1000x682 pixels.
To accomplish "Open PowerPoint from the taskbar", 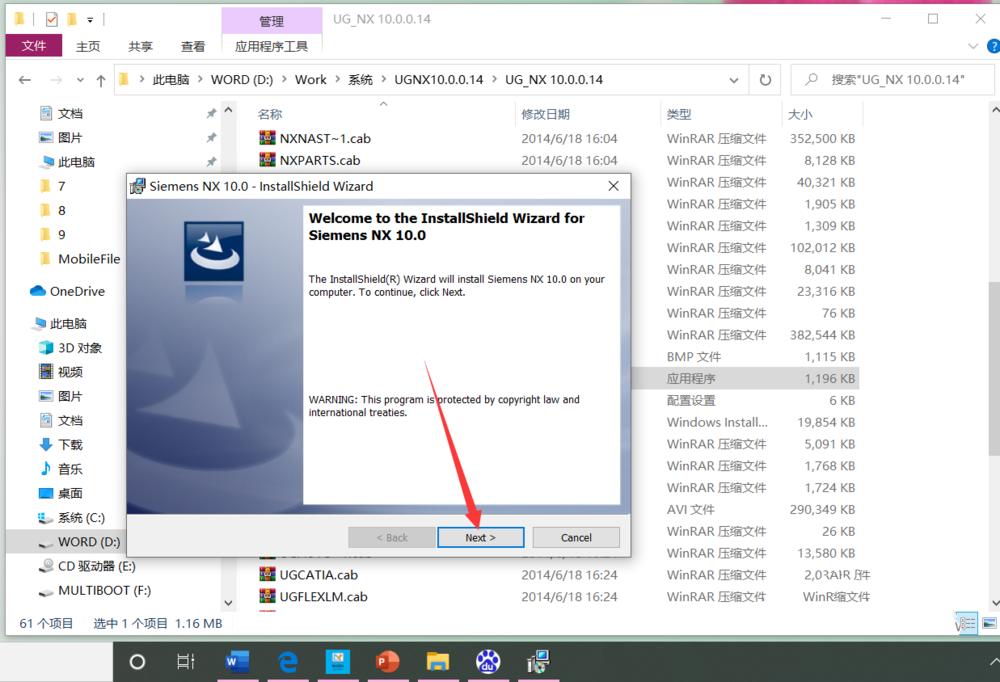I will [387, 661].
